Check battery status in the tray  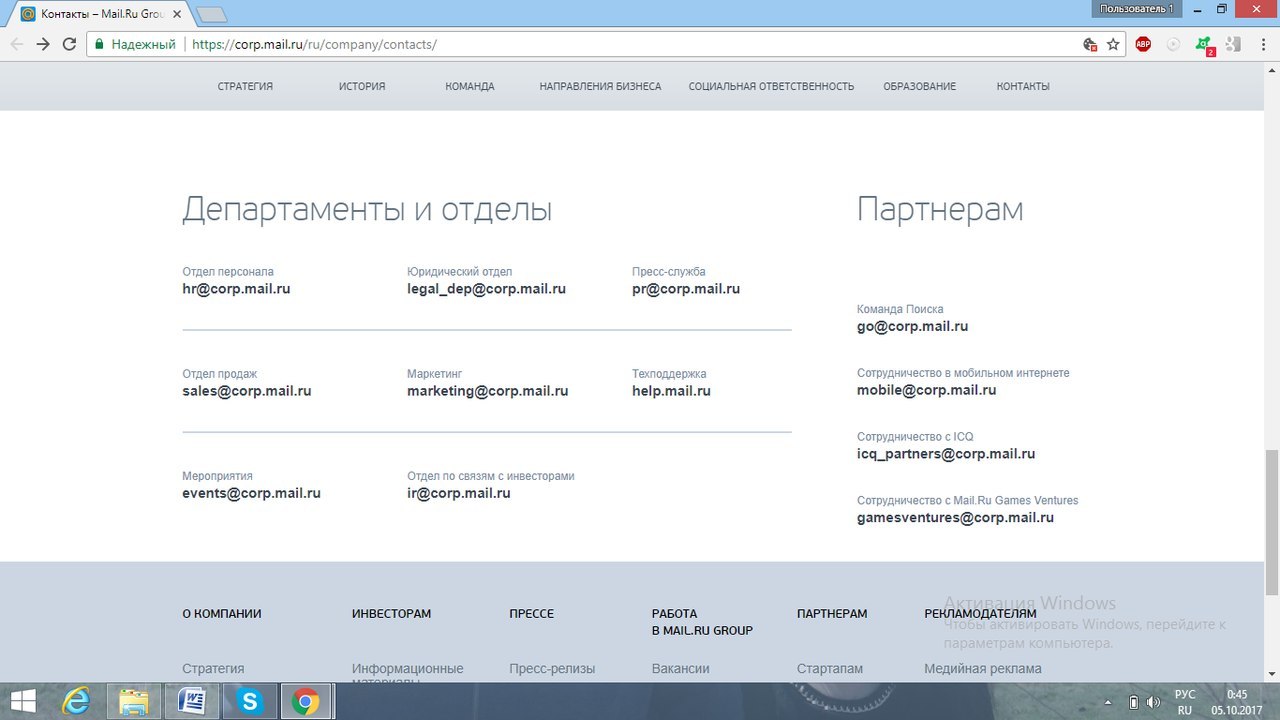(x=1133, y=703)
